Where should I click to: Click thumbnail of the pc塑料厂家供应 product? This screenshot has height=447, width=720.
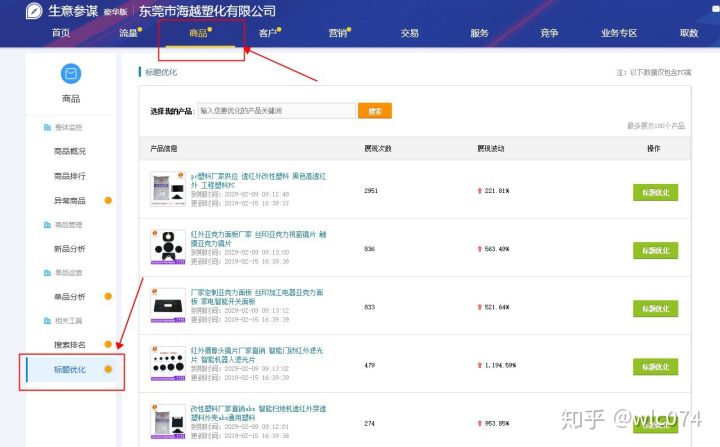click(x=168, y=189)
